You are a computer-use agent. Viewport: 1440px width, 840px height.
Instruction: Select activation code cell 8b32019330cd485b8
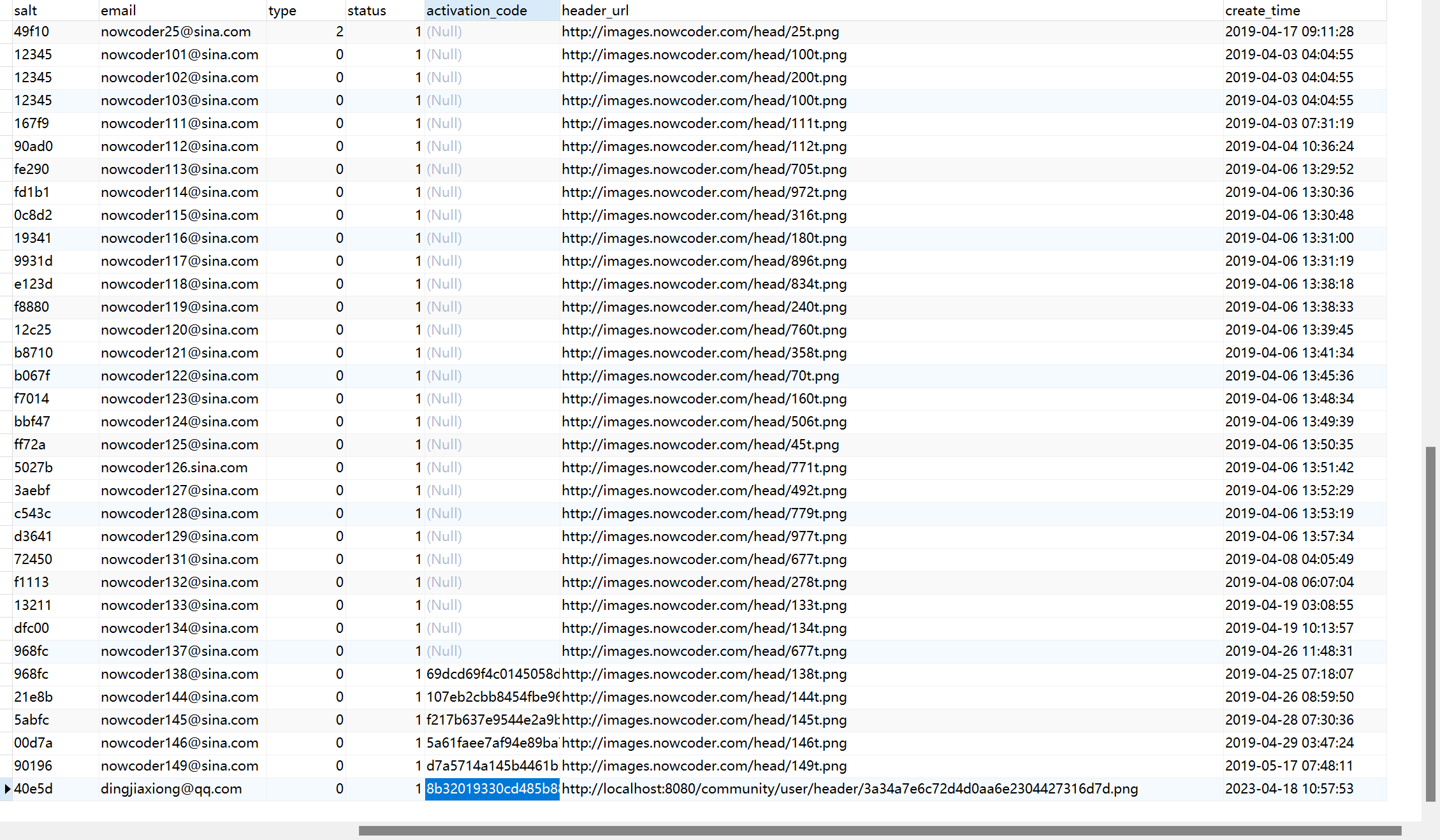pyautogui.click(x=491, y=789)
